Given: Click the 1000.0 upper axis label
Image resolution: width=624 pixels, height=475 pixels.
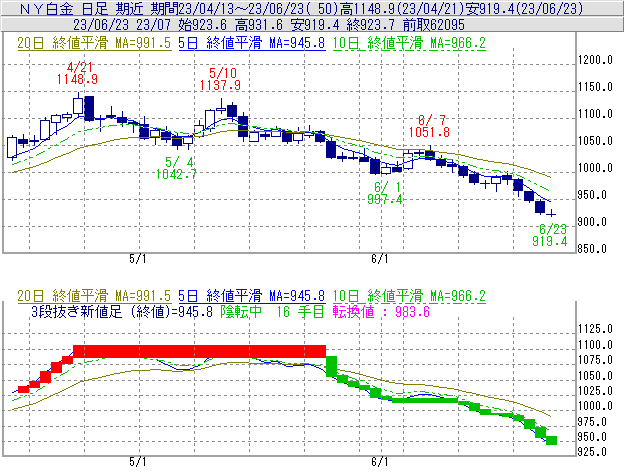Looking at the screenshot, I should point(595,168).
